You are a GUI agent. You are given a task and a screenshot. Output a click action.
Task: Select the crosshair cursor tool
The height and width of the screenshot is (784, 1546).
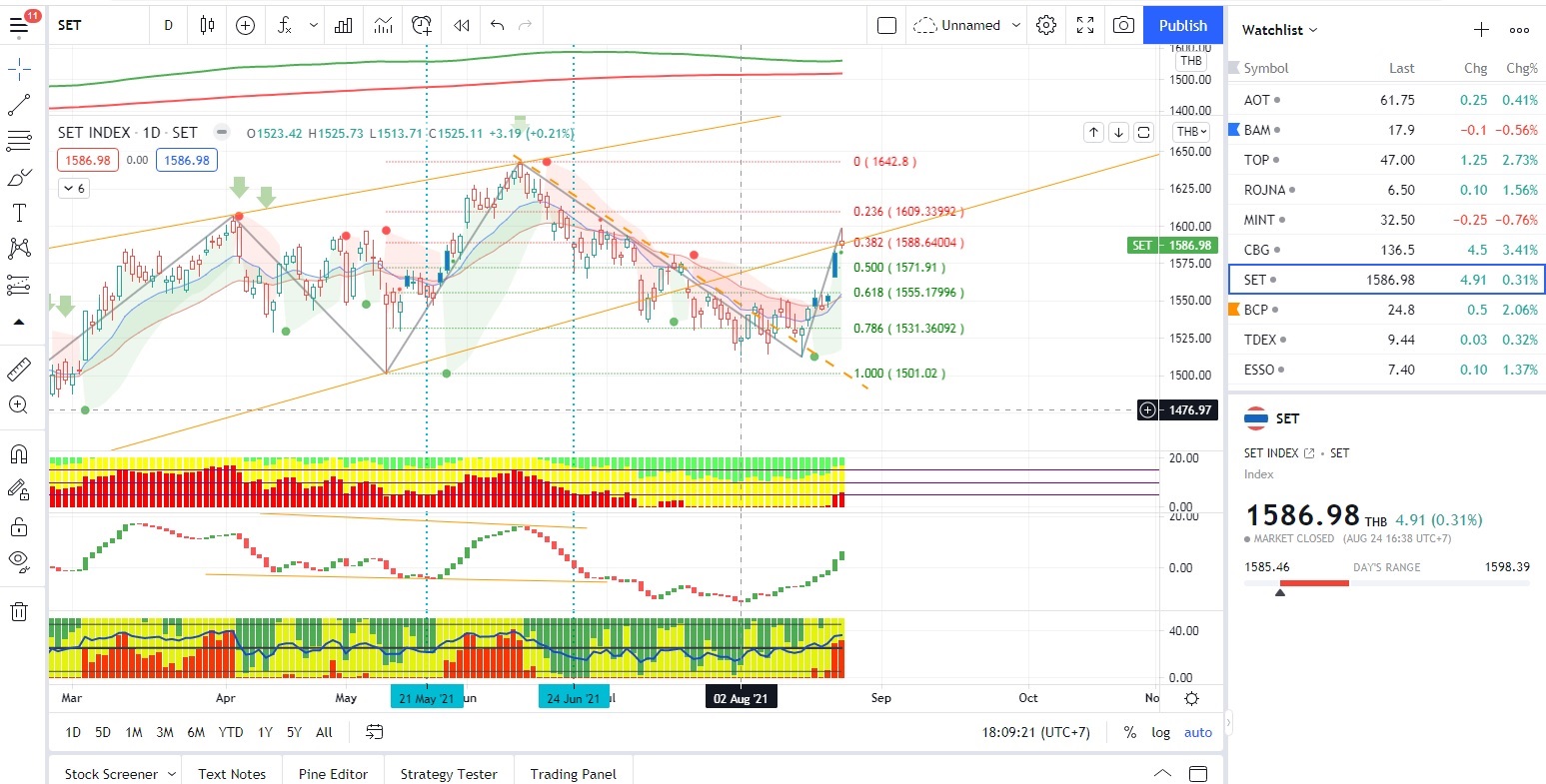coord(19,69)
